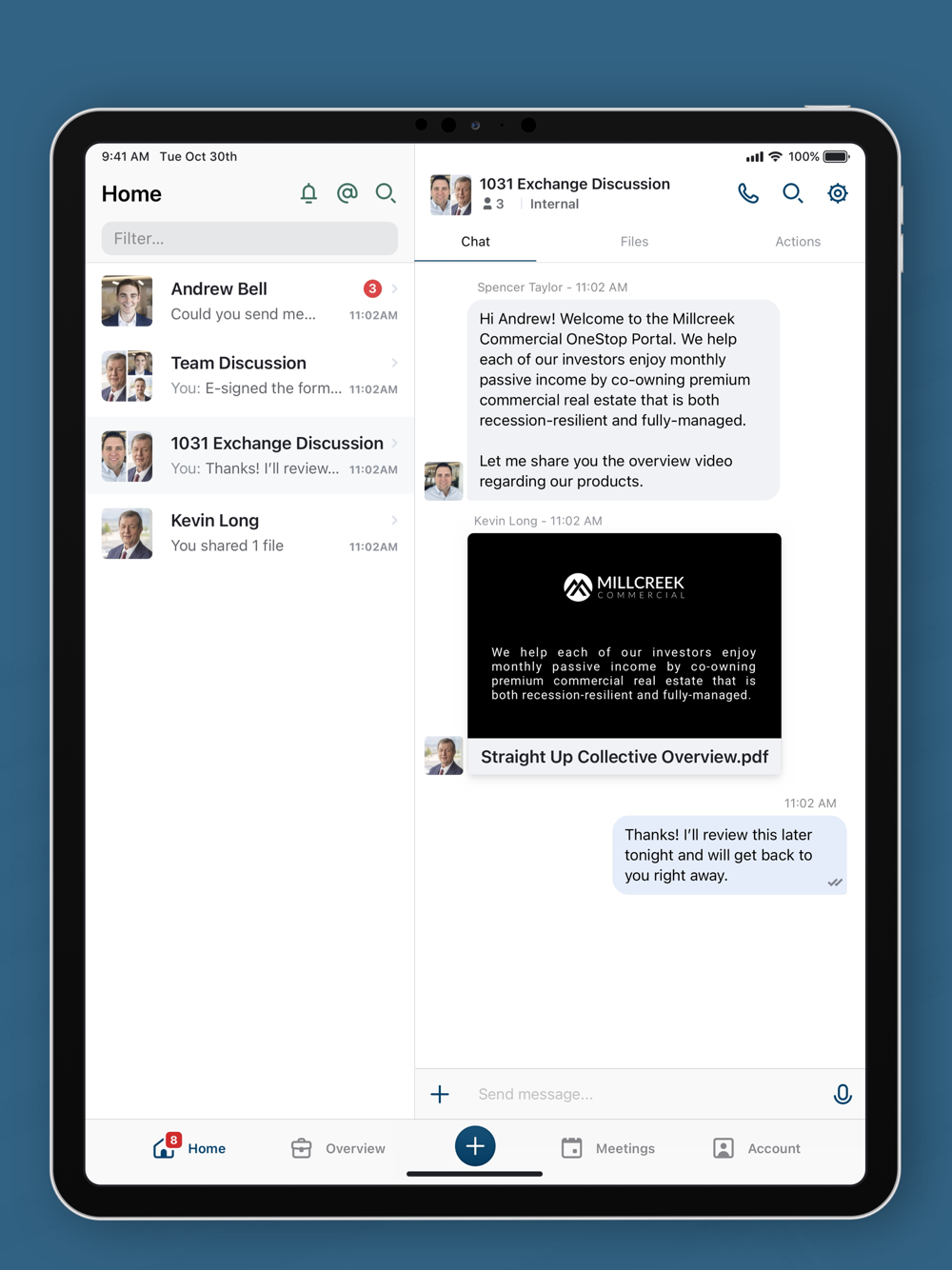Open conversation settings gear icon

click(x=838, y=193)
